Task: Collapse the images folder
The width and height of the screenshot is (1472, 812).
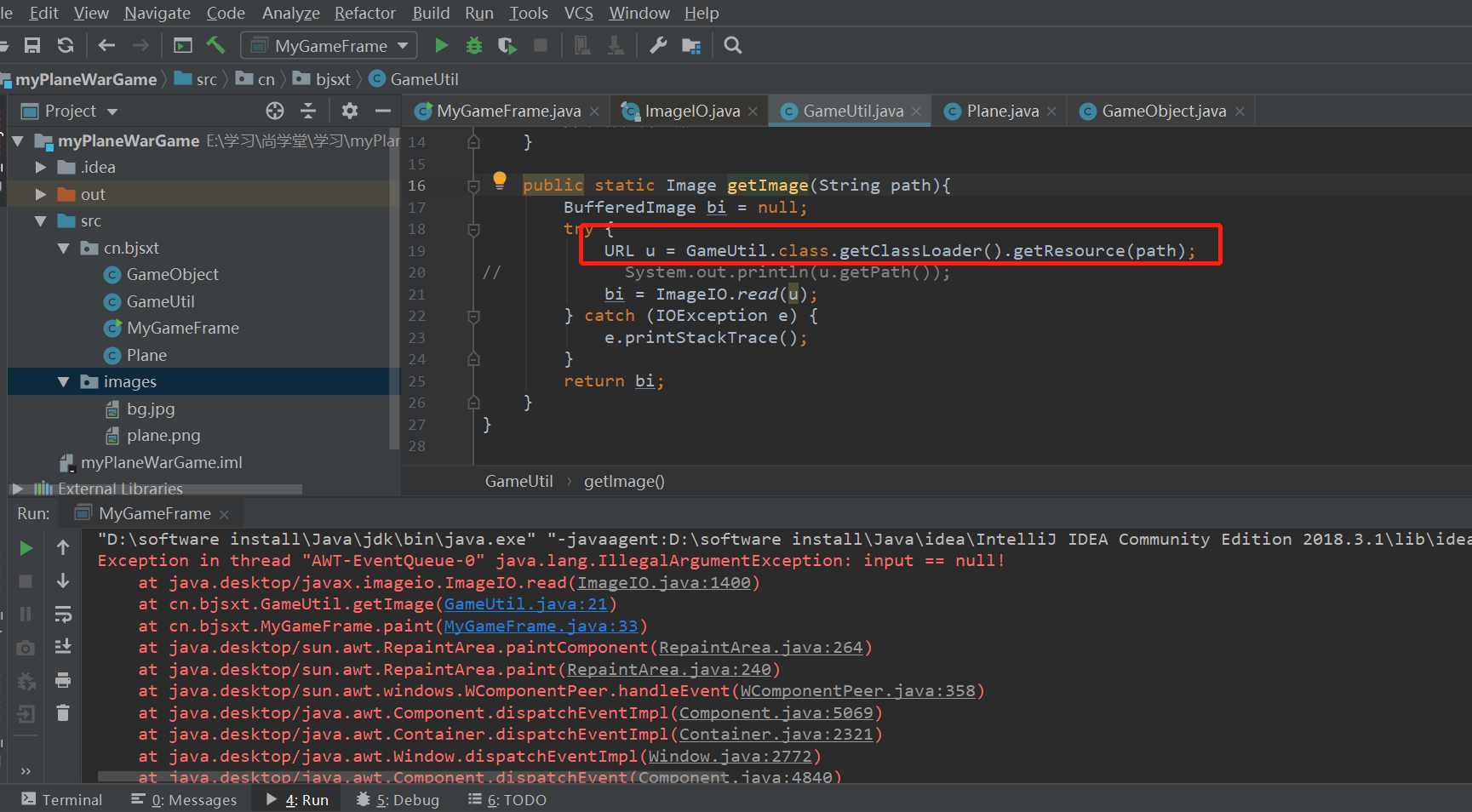Action: pyautogui.click(x=63, y=382)
